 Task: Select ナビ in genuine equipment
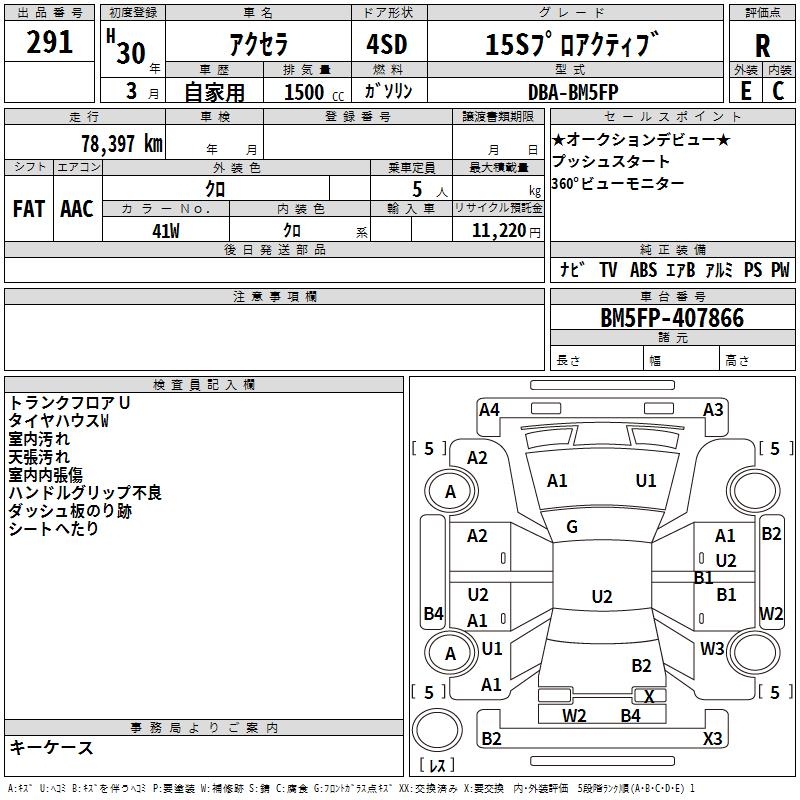[572, 270]
